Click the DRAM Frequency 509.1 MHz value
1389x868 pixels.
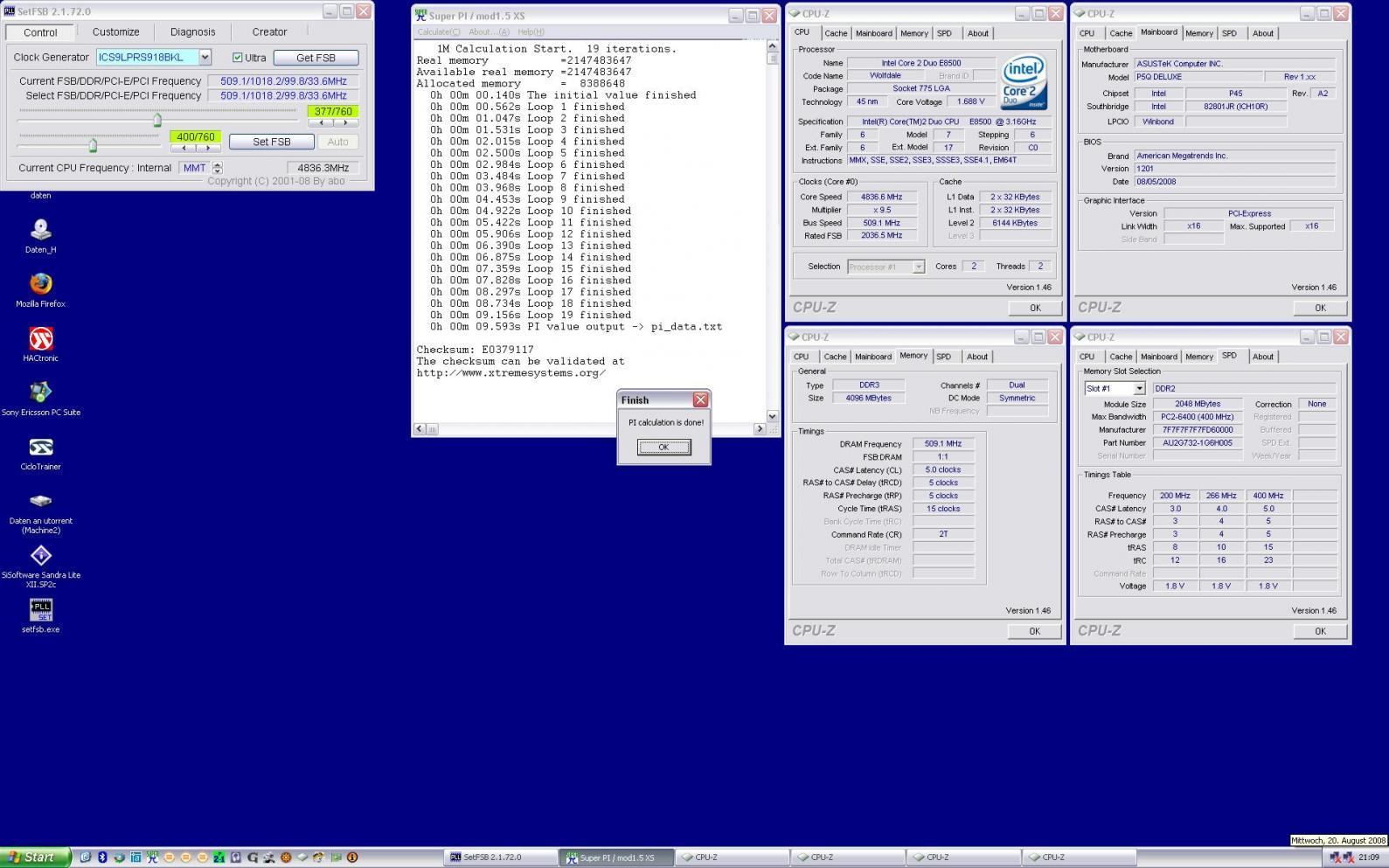point(943,444)
